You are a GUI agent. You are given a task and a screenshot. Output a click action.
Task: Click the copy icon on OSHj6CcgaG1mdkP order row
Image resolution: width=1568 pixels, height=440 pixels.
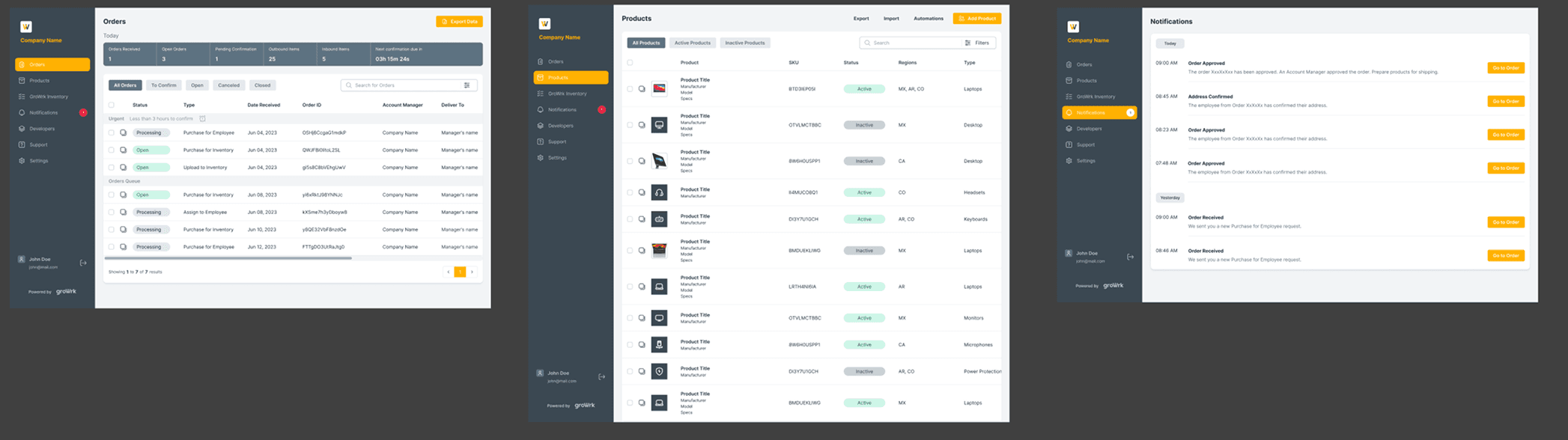pos(124,132)
